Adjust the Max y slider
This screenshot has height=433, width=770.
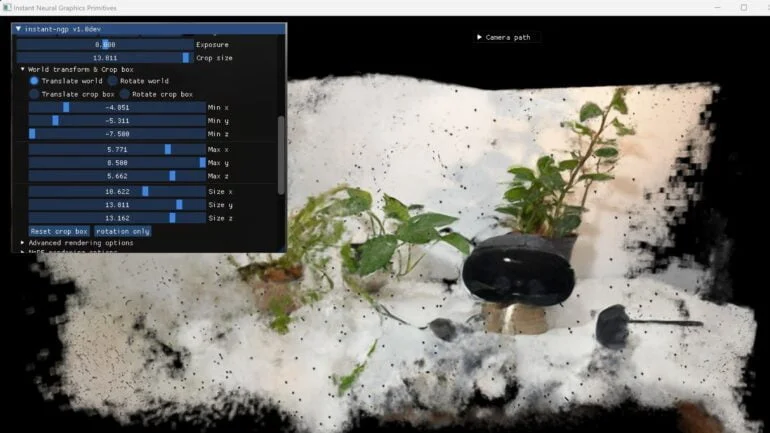coord(117,162)
